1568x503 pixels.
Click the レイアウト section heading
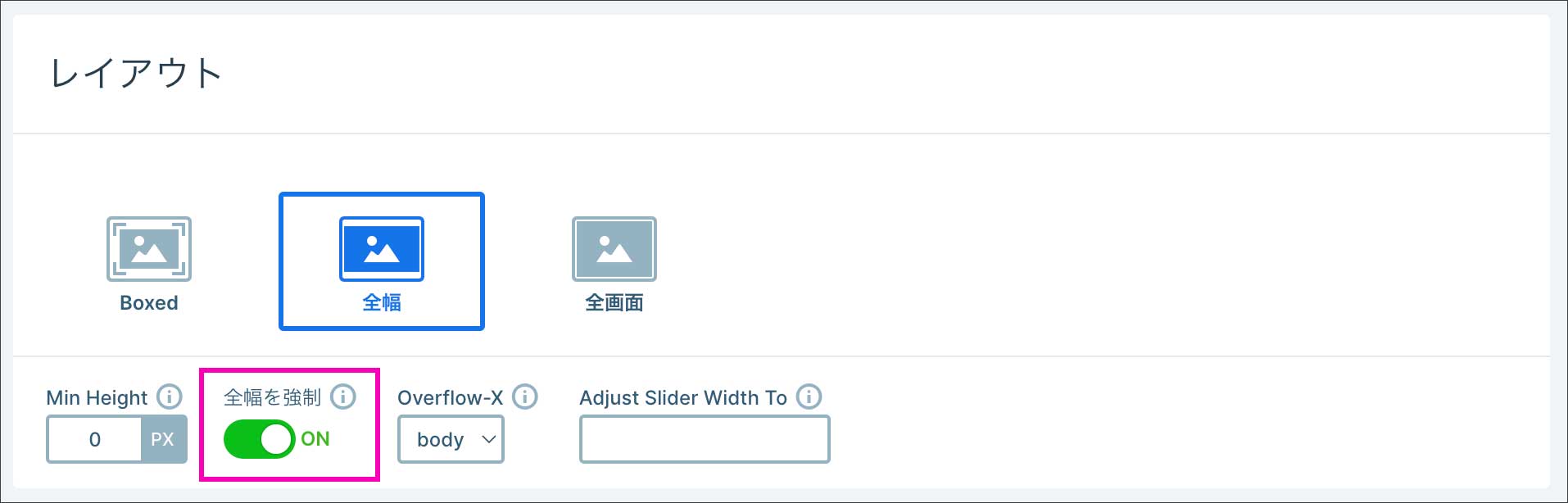click(x=136, y=74)
